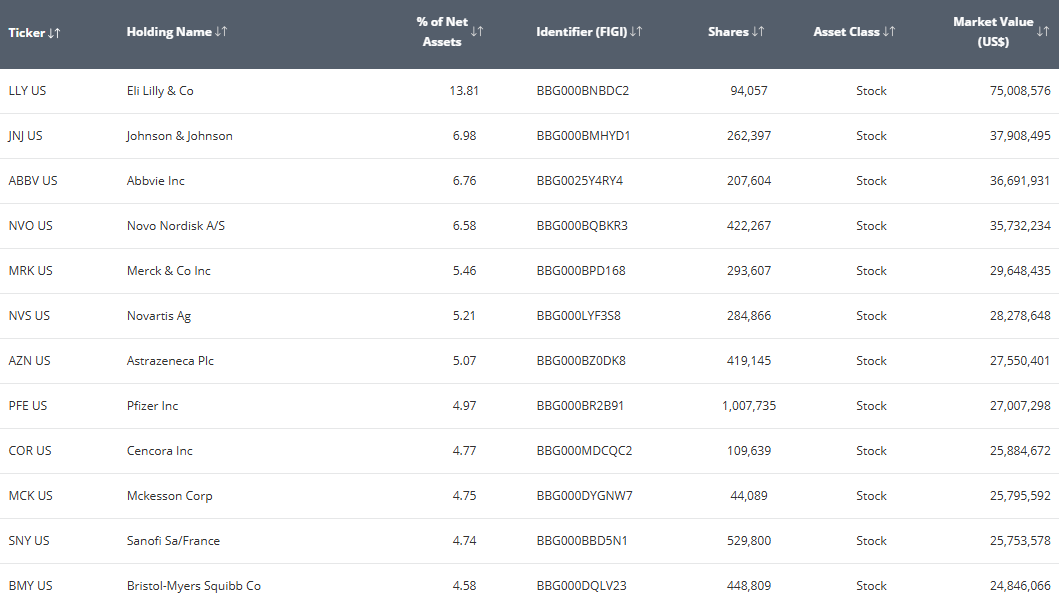
Task: Click the Identifier (FIGI) header label
Action: [582, 32]
